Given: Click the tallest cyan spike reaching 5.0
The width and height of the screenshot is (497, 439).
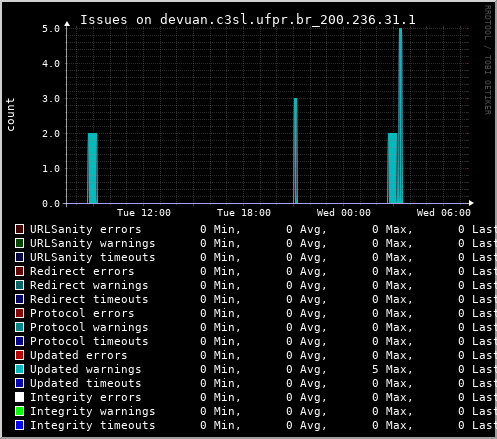Looking at the screenshot, I should (x=400, y=116).
